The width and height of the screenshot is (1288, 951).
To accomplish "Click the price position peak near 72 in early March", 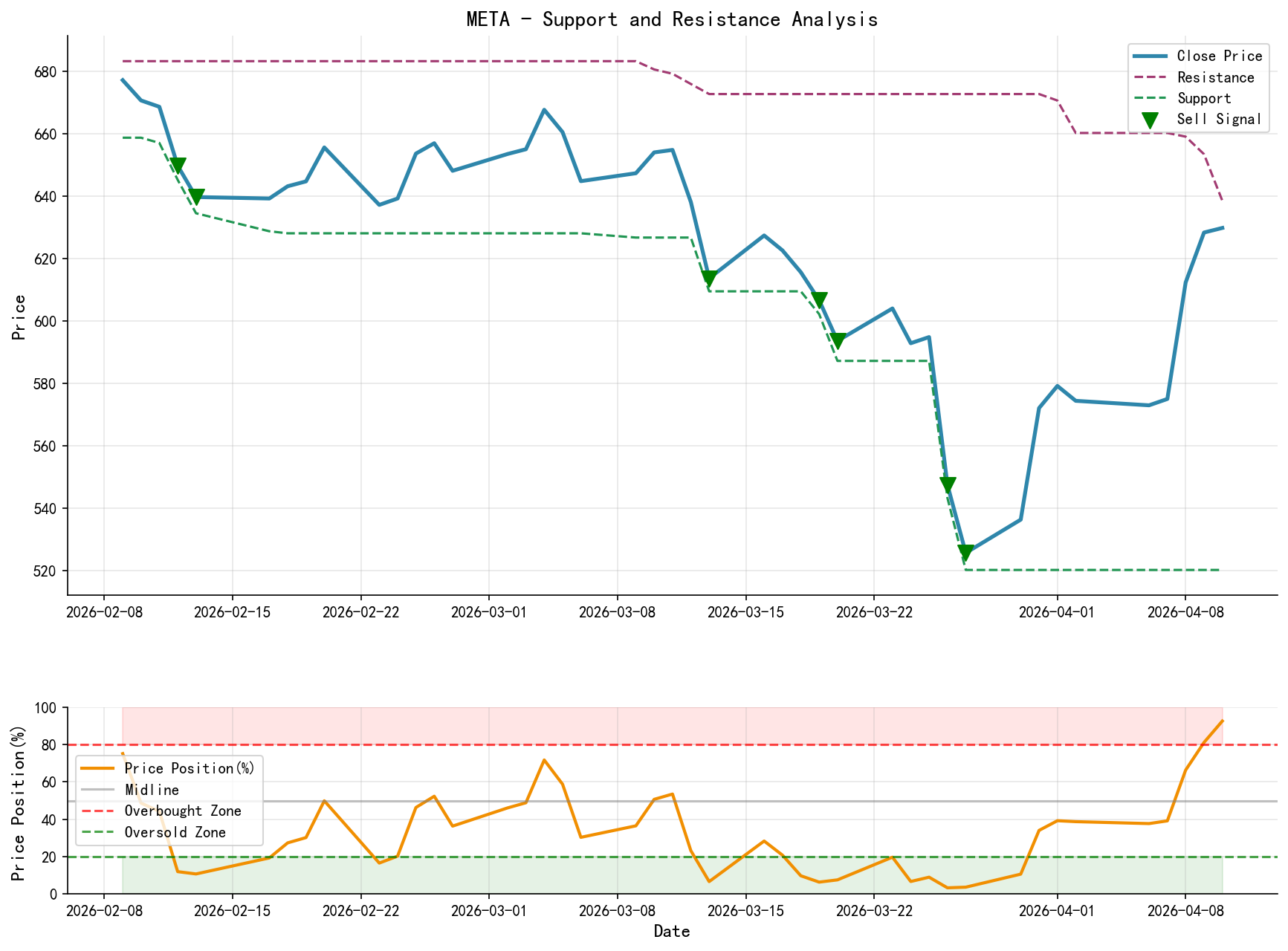I will [544, 760].
